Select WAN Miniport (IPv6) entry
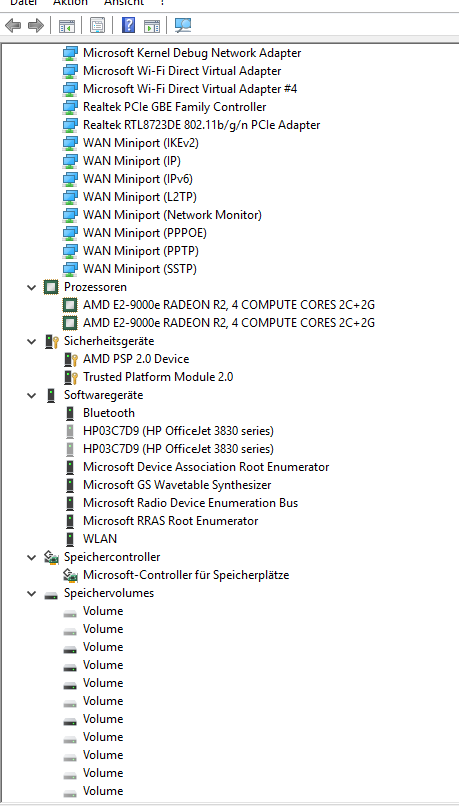The image size is (459, 806). [x=138, y=179]
